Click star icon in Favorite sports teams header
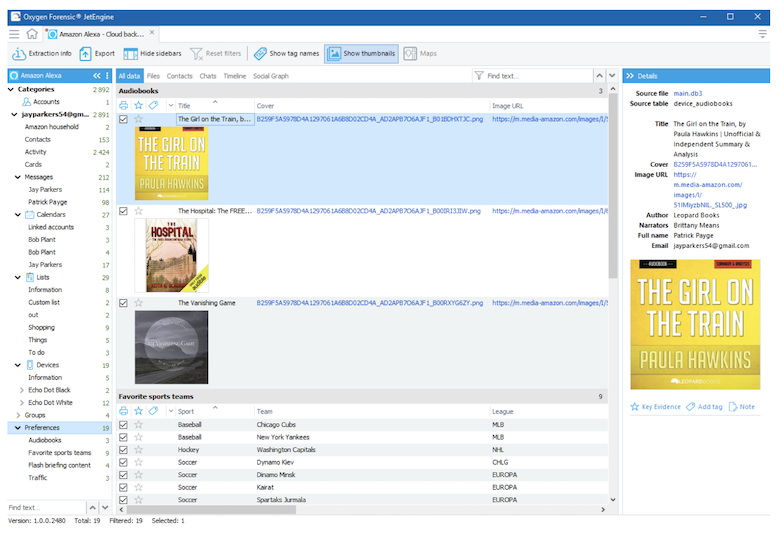The height and width of the screenshot is (534, 780). coord(139,411)
